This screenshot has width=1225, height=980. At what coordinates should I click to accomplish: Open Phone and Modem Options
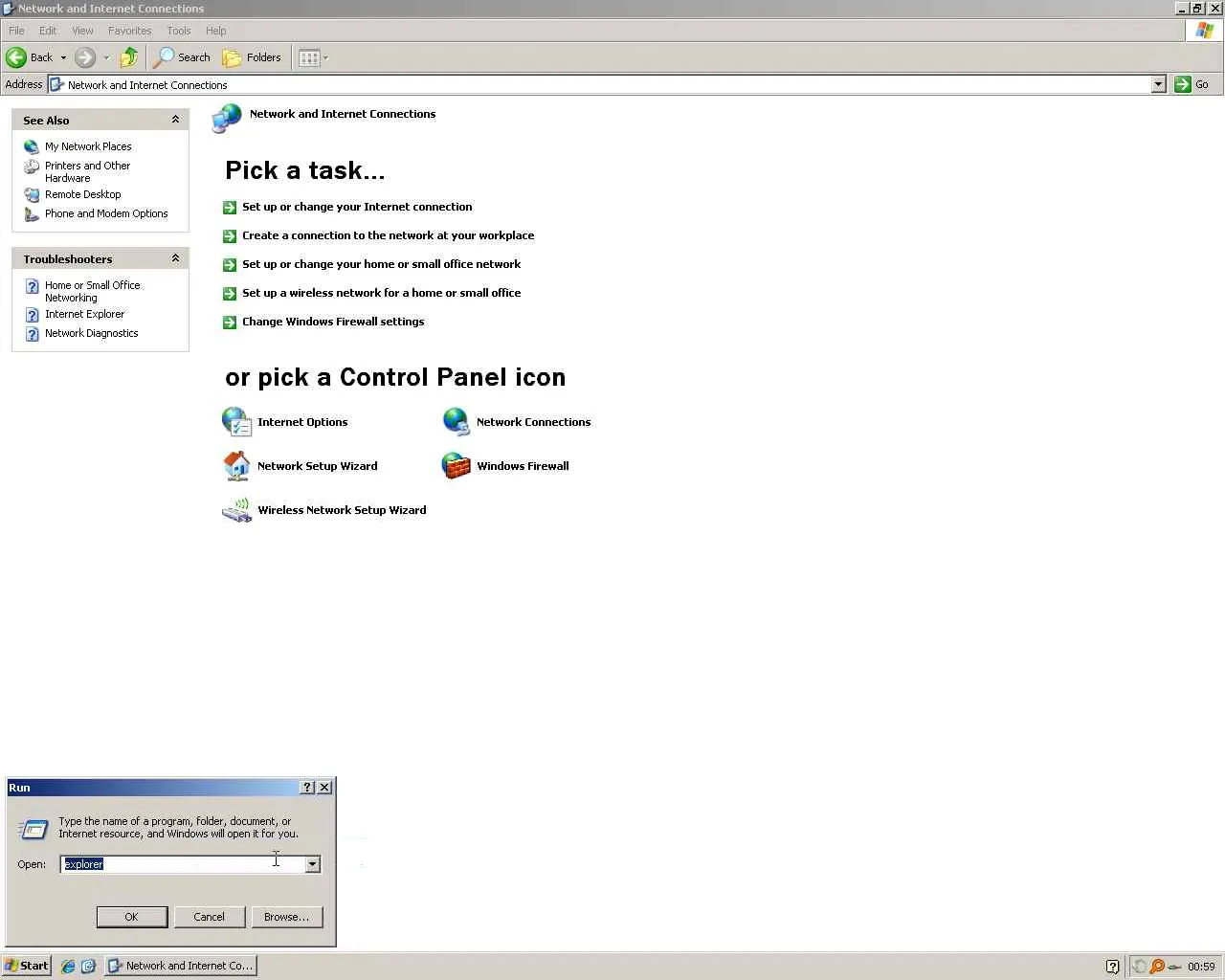tap(96, 213)
